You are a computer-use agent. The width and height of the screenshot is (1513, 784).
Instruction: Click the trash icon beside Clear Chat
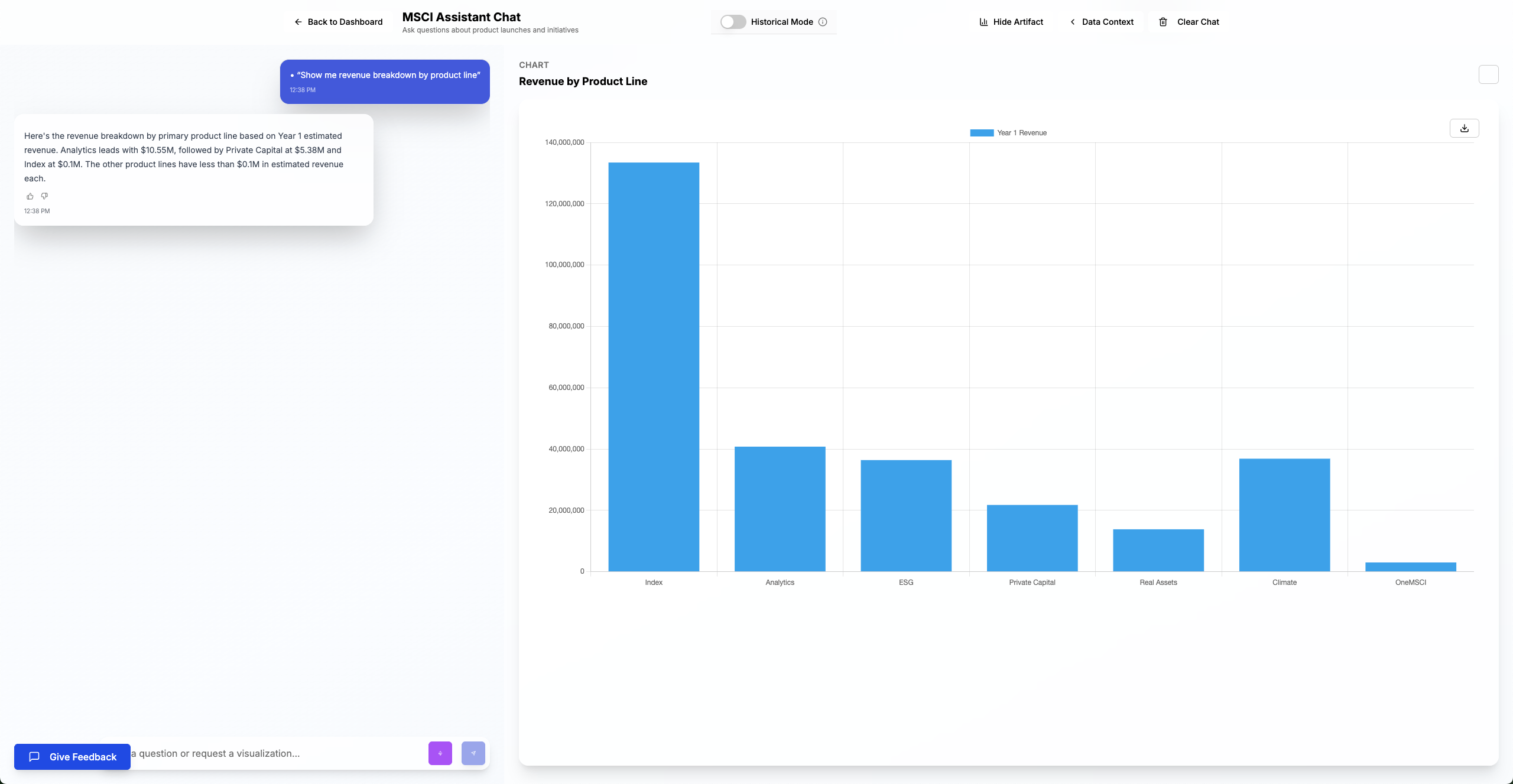(1163, 22)
